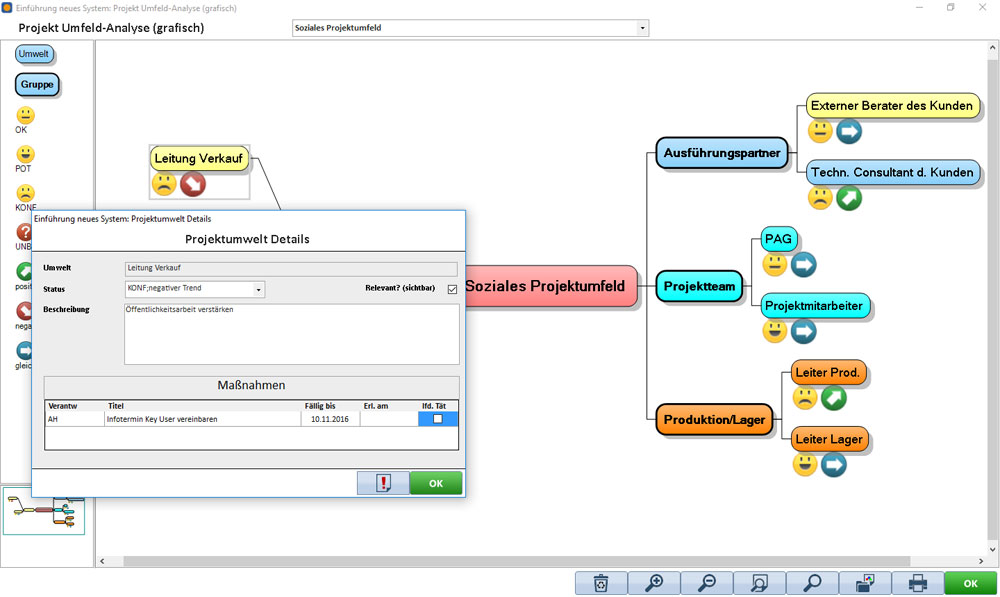
Task: Open search via the plain magnifier icon
Action: [x=813, y=582]
